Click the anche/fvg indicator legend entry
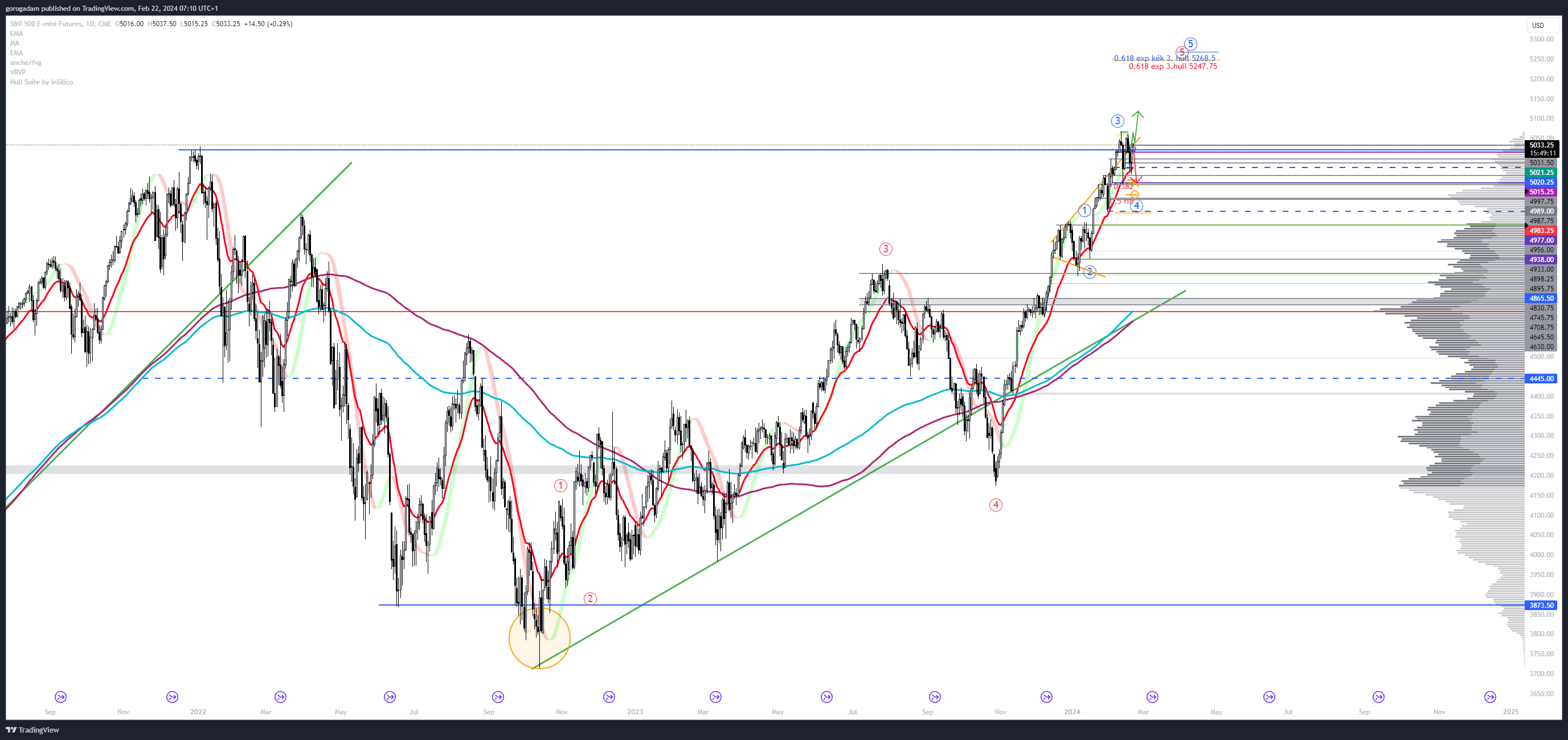Image resolution: width=1568 pixels, height=740 pixels. pos(26,62)
